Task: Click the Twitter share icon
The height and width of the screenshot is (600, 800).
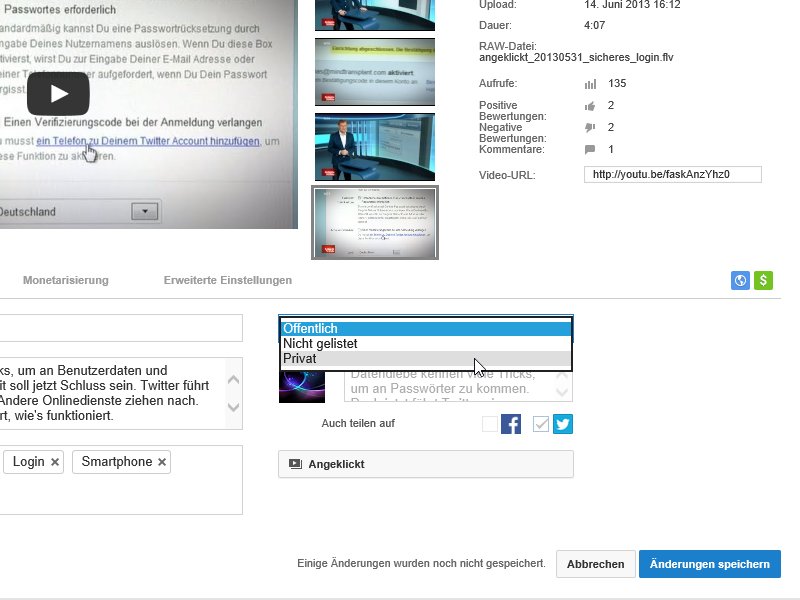Action: [x=563, y=424]
